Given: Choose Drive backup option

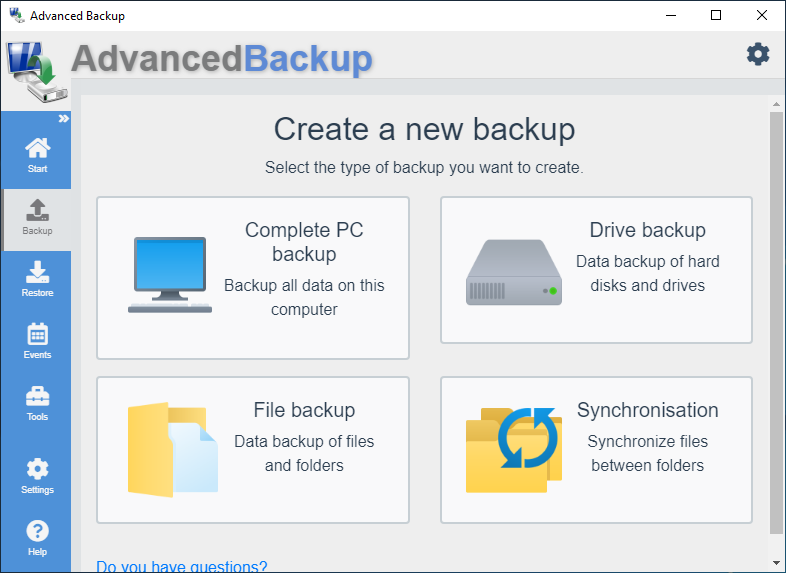Looking at the screenshot, I should [596, 270].
